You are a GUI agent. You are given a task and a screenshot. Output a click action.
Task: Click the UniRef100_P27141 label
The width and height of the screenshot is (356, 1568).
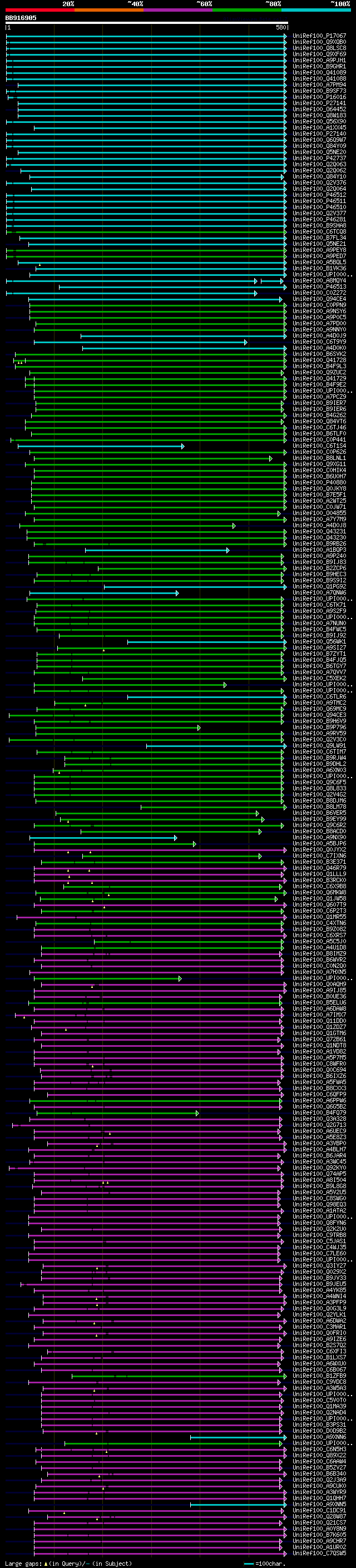(319, 103)
